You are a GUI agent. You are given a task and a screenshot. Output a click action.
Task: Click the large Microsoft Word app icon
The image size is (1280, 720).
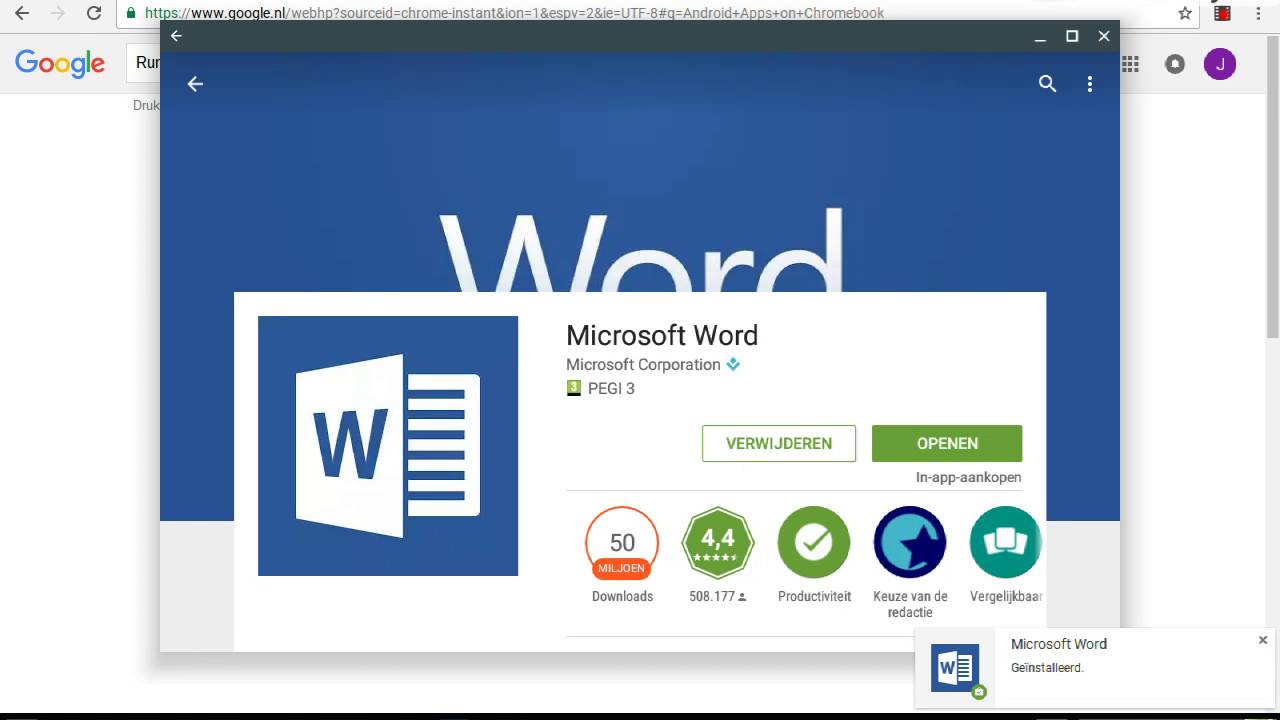pos(388,446)
